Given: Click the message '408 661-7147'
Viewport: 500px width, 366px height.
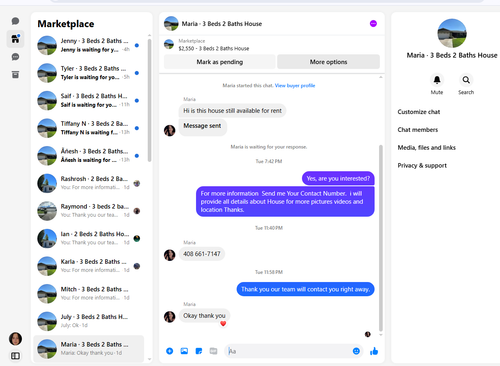Looking at the screenshot, I should pos(202,254).
